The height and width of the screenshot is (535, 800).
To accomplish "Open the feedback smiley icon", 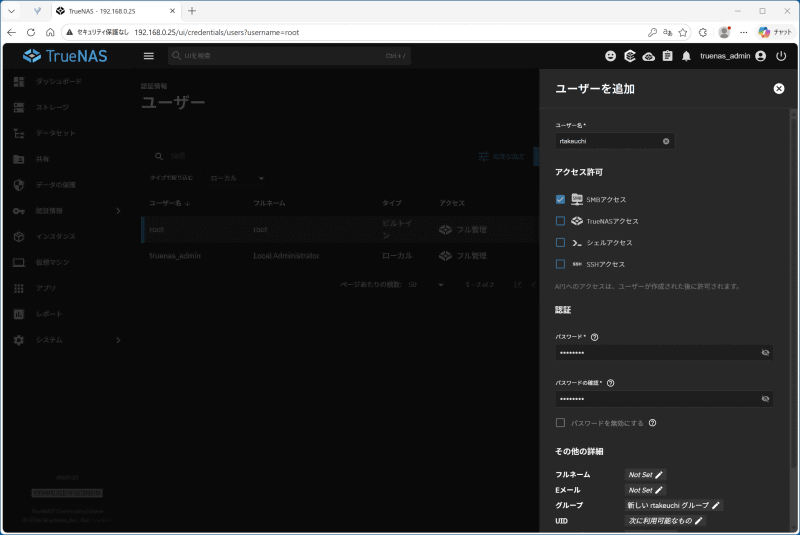I will [610, 56].
